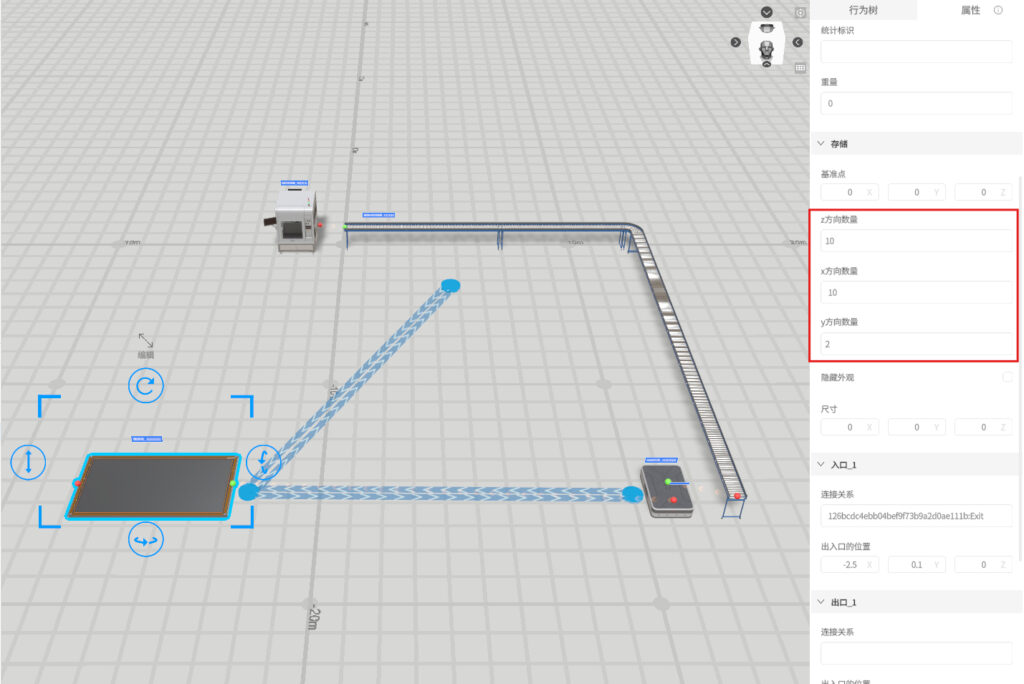Click the 出入口的位置 Y field showing 0.1

(x=916, y=564)
